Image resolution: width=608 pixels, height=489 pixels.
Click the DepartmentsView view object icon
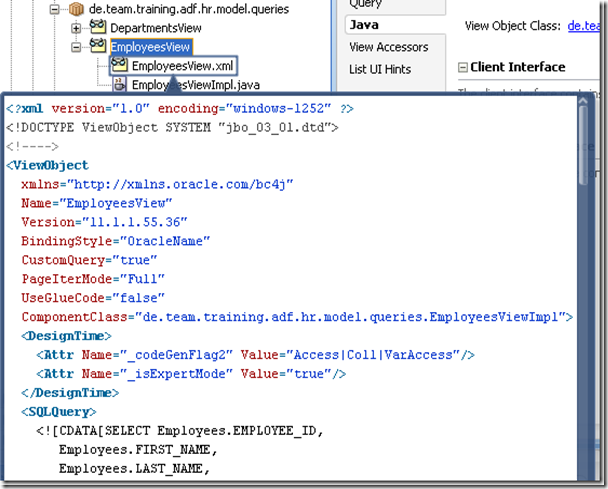click(x=98, y=28)
